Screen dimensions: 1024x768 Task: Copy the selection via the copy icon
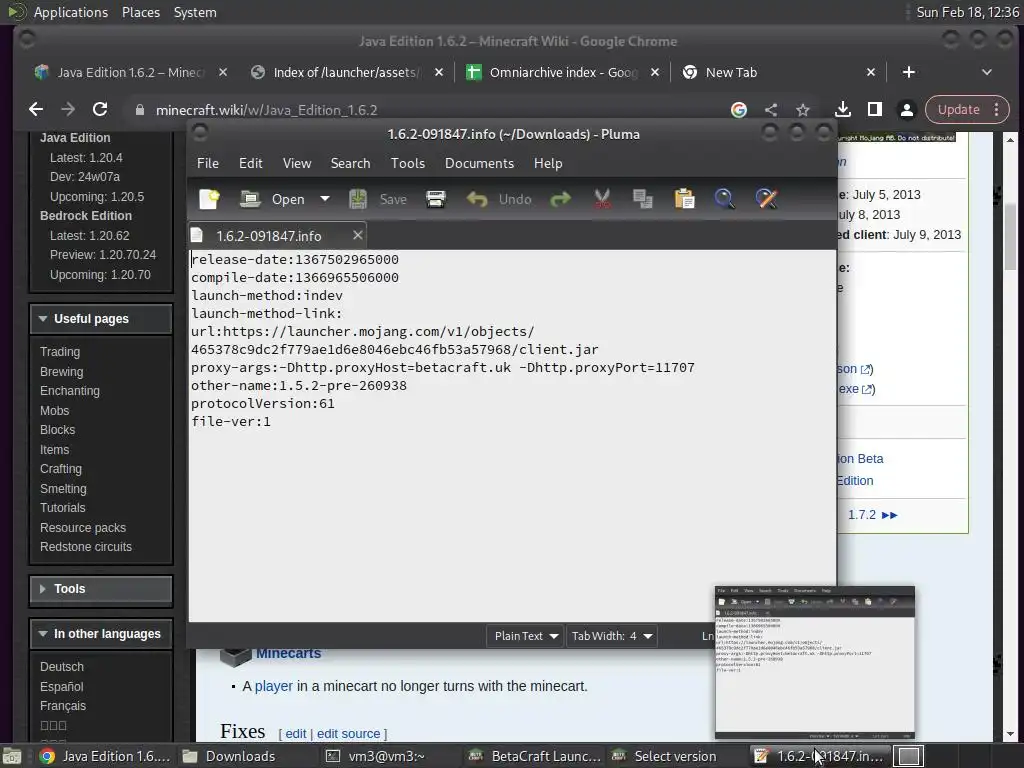643,199
